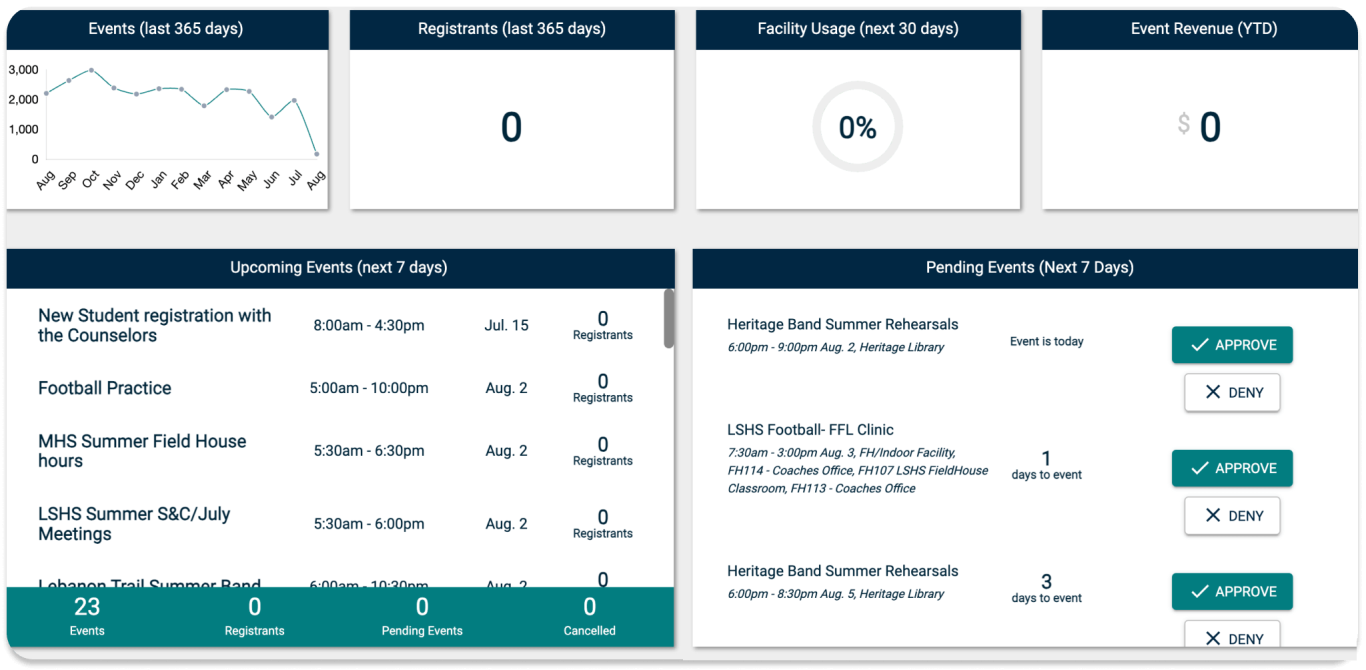Click the X icon denying LSHS Football- FFL Clinic
This screenshot has height=670, width=1366.
1211,516
